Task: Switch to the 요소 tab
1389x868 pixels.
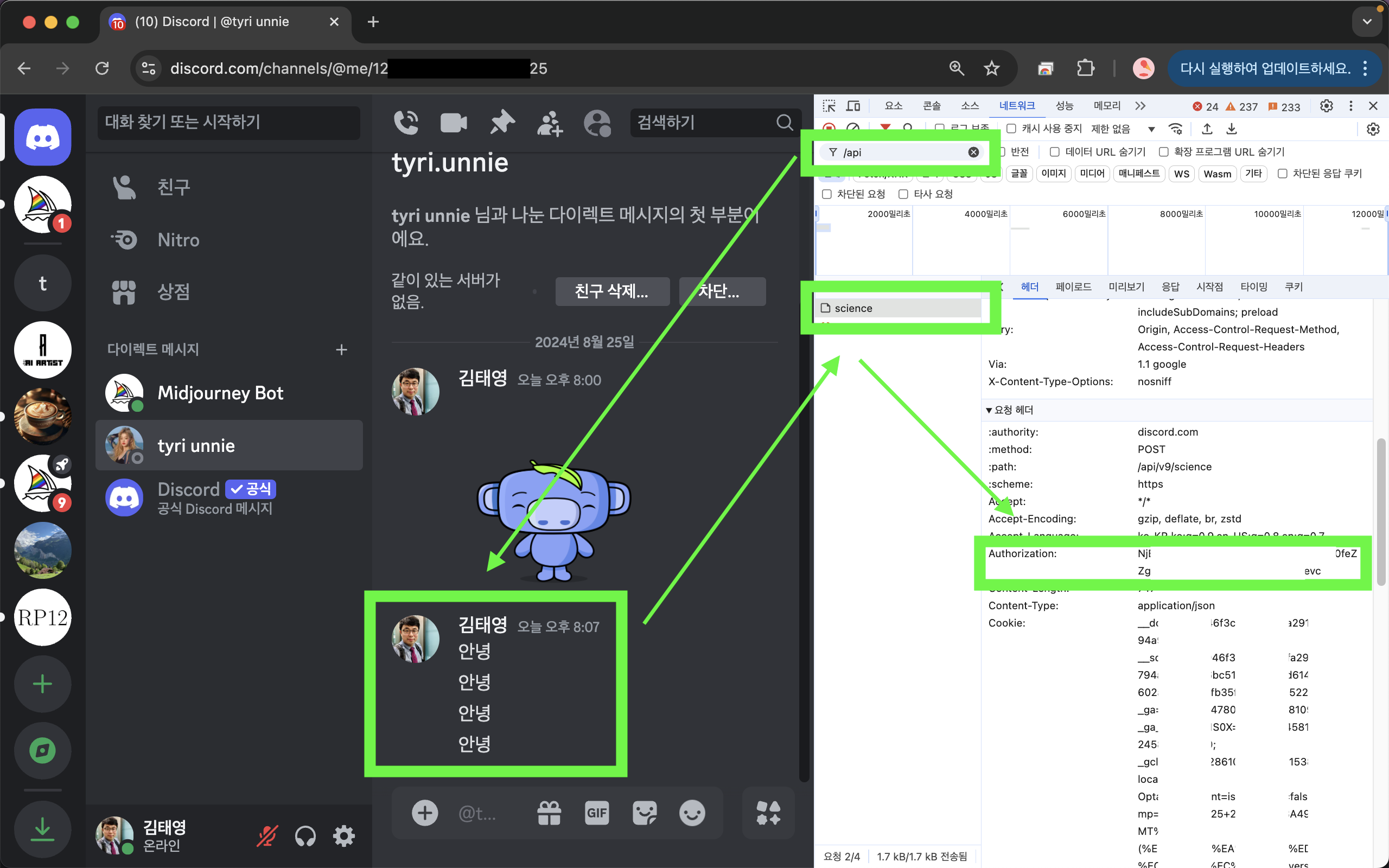Action: 894,106
